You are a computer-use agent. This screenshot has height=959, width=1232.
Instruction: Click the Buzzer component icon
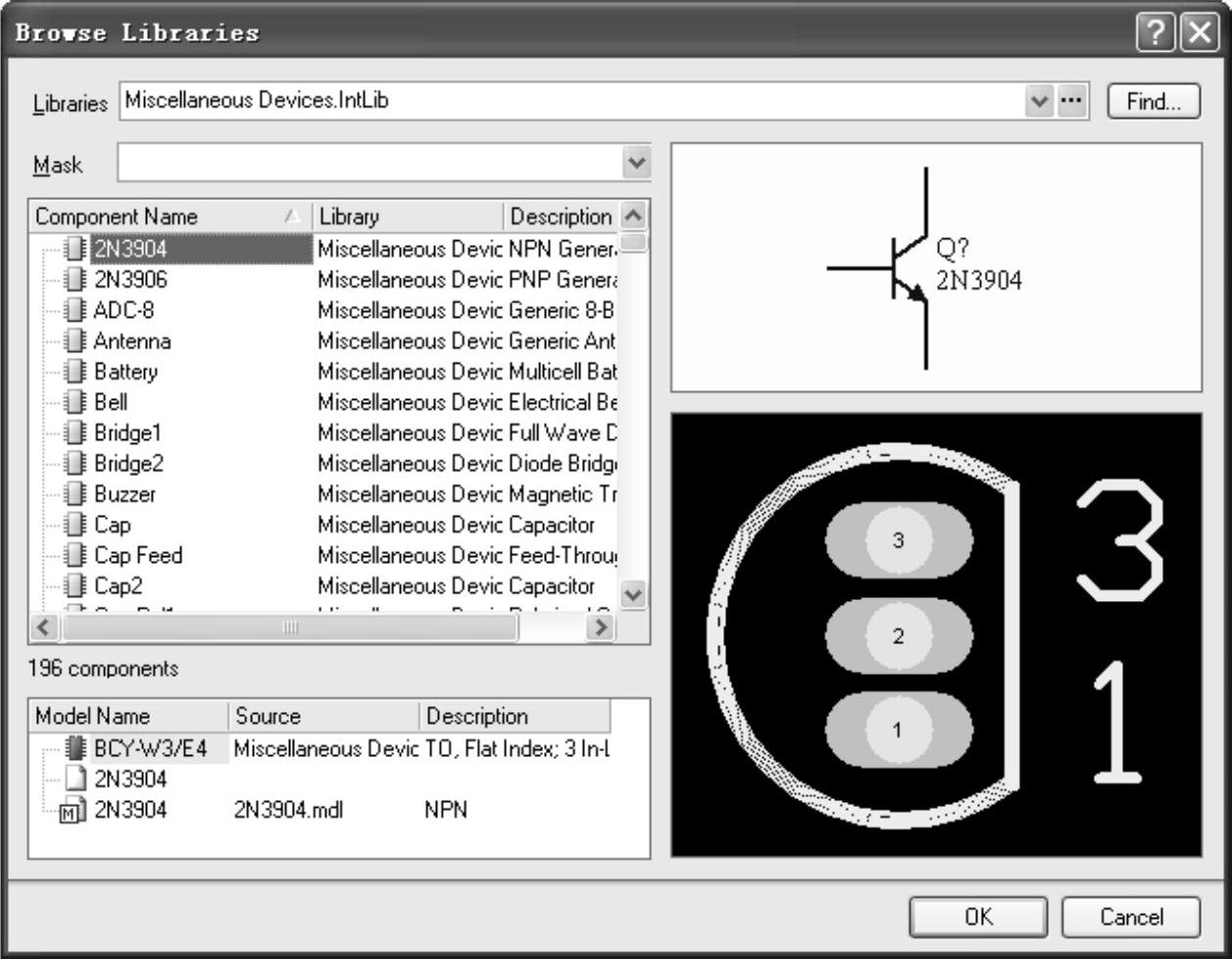pyautogui.click(x=74, y=494)
